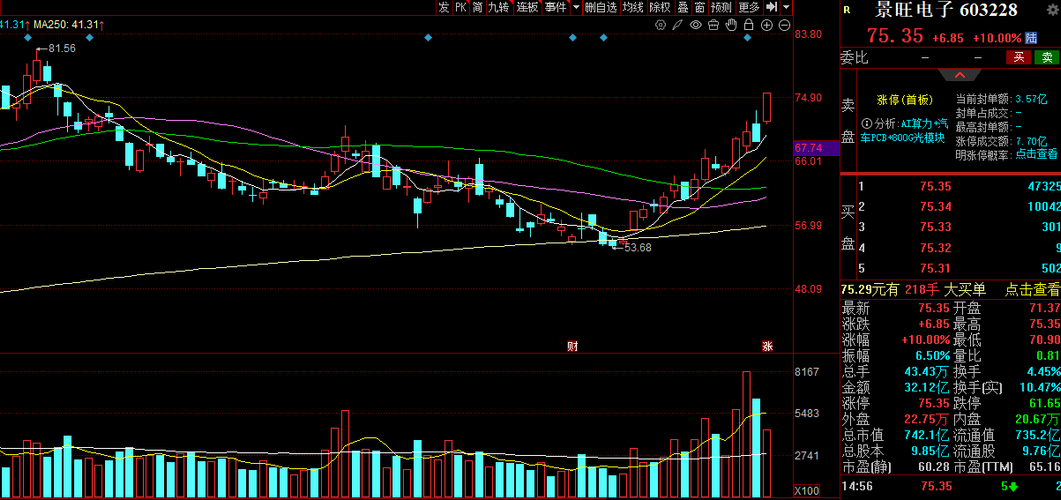1061x500 pixels.
Task: Expand the 更多 more menu
Action: click(749, 7)
